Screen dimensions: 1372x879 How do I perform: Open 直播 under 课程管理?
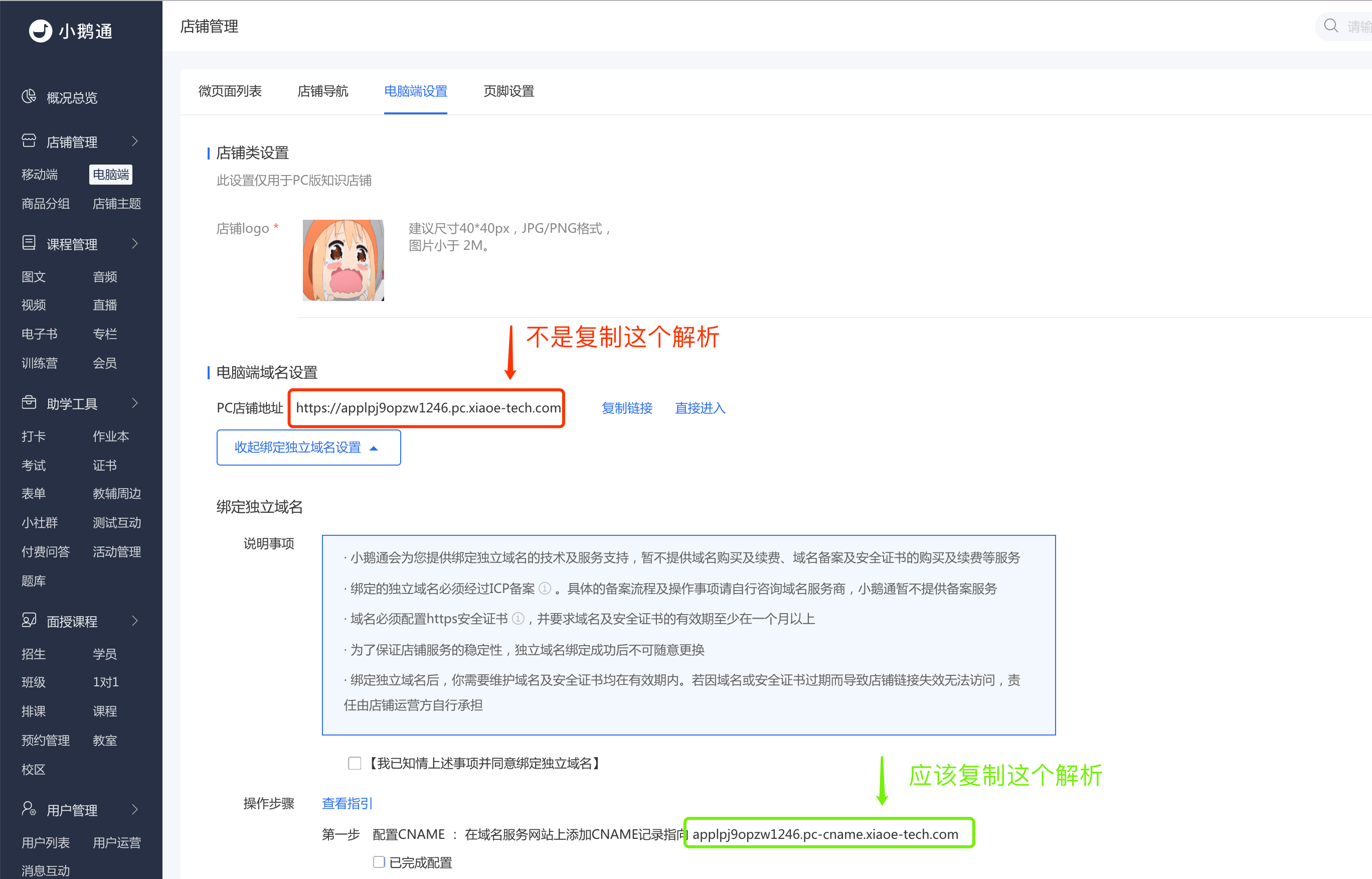pos(105,306)
